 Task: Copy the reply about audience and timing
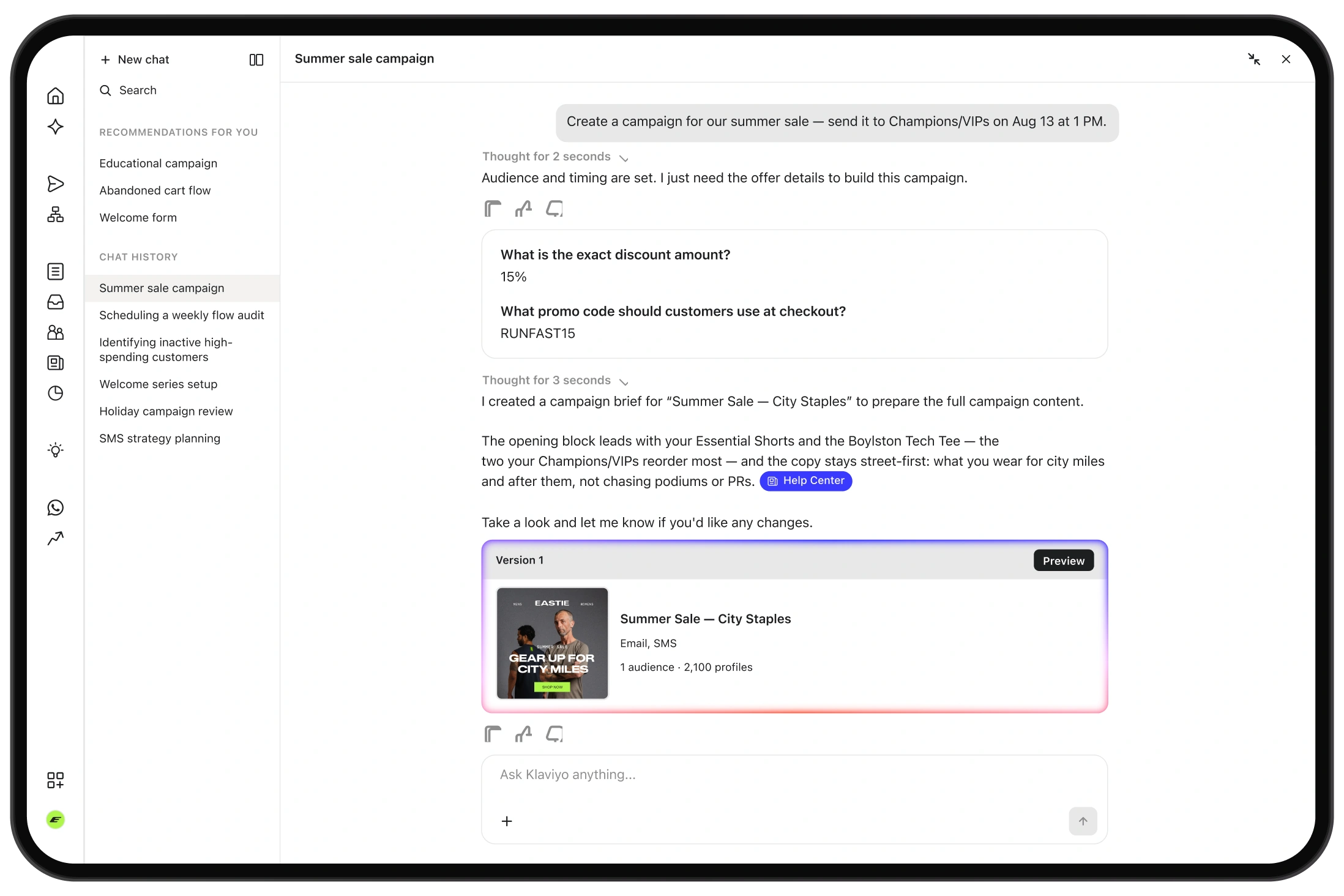click(493, 209)
